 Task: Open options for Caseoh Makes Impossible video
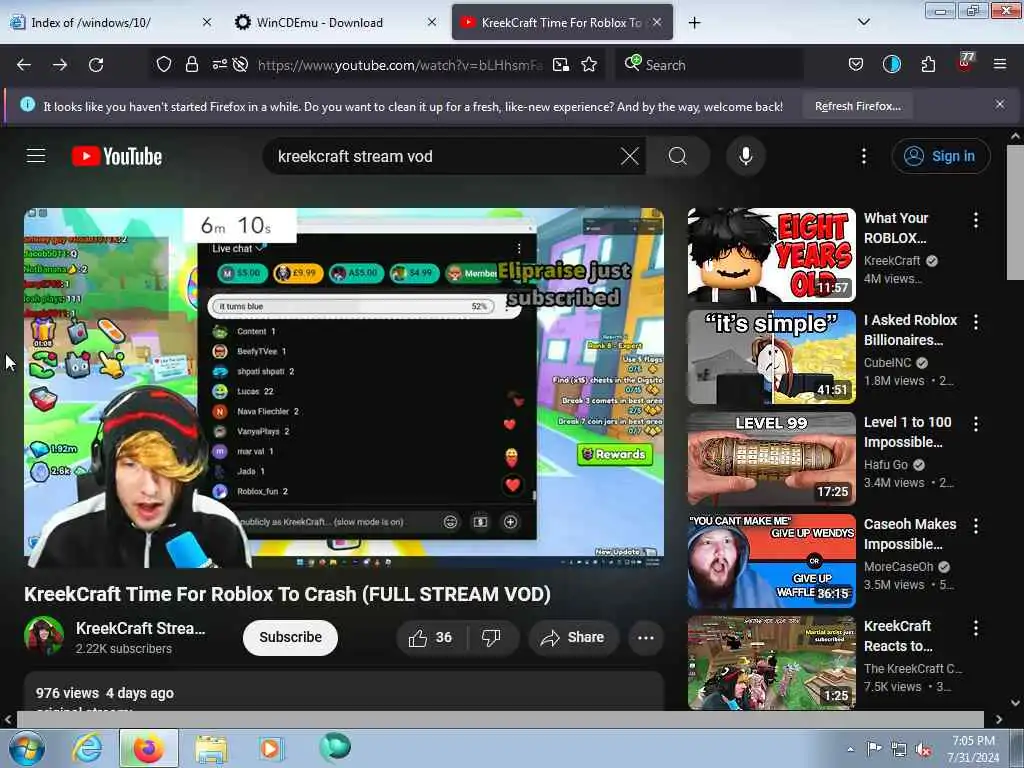pos(976,526)
